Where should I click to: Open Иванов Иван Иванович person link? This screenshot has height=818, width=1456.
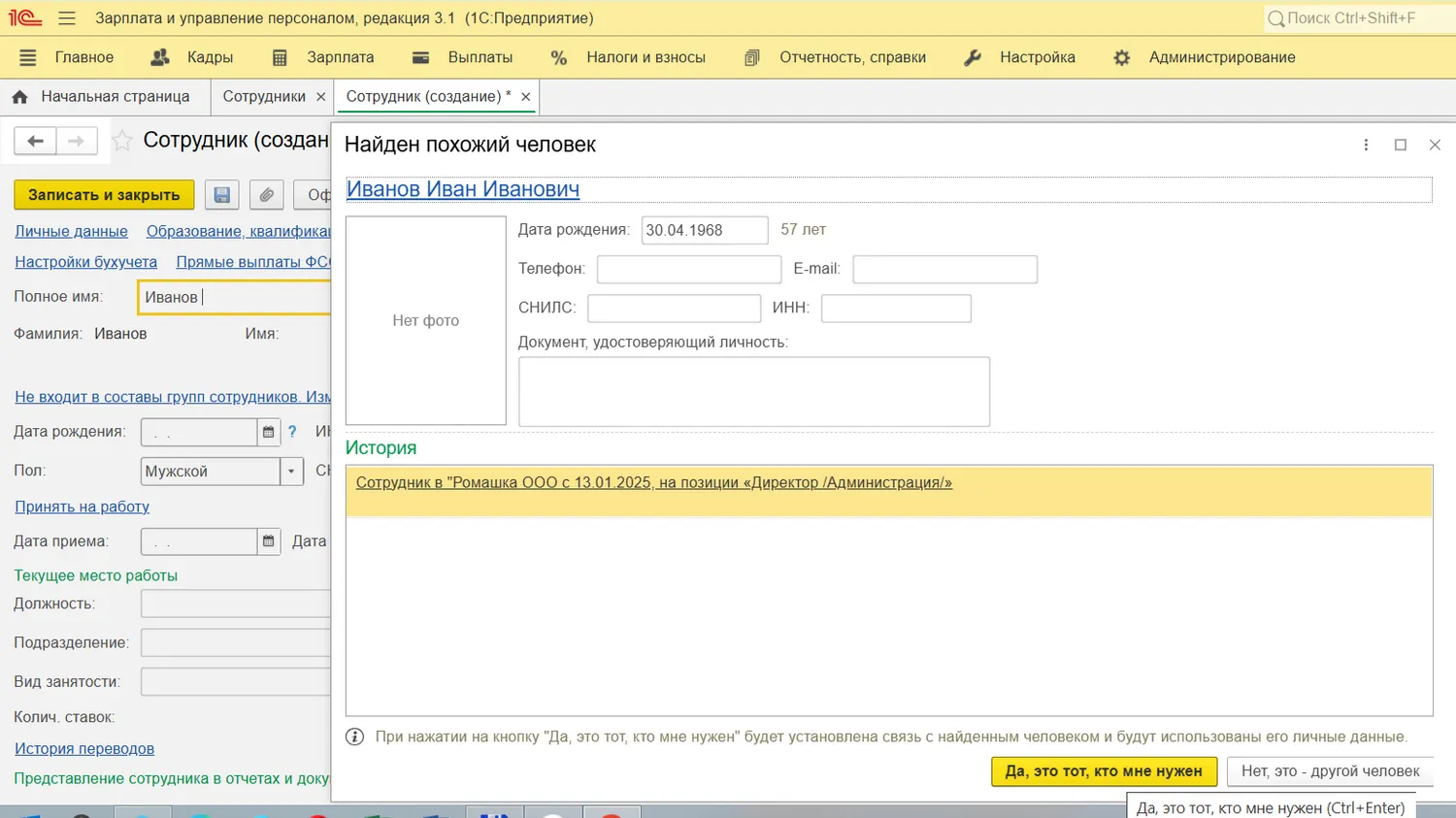click(x=463, y=189)
